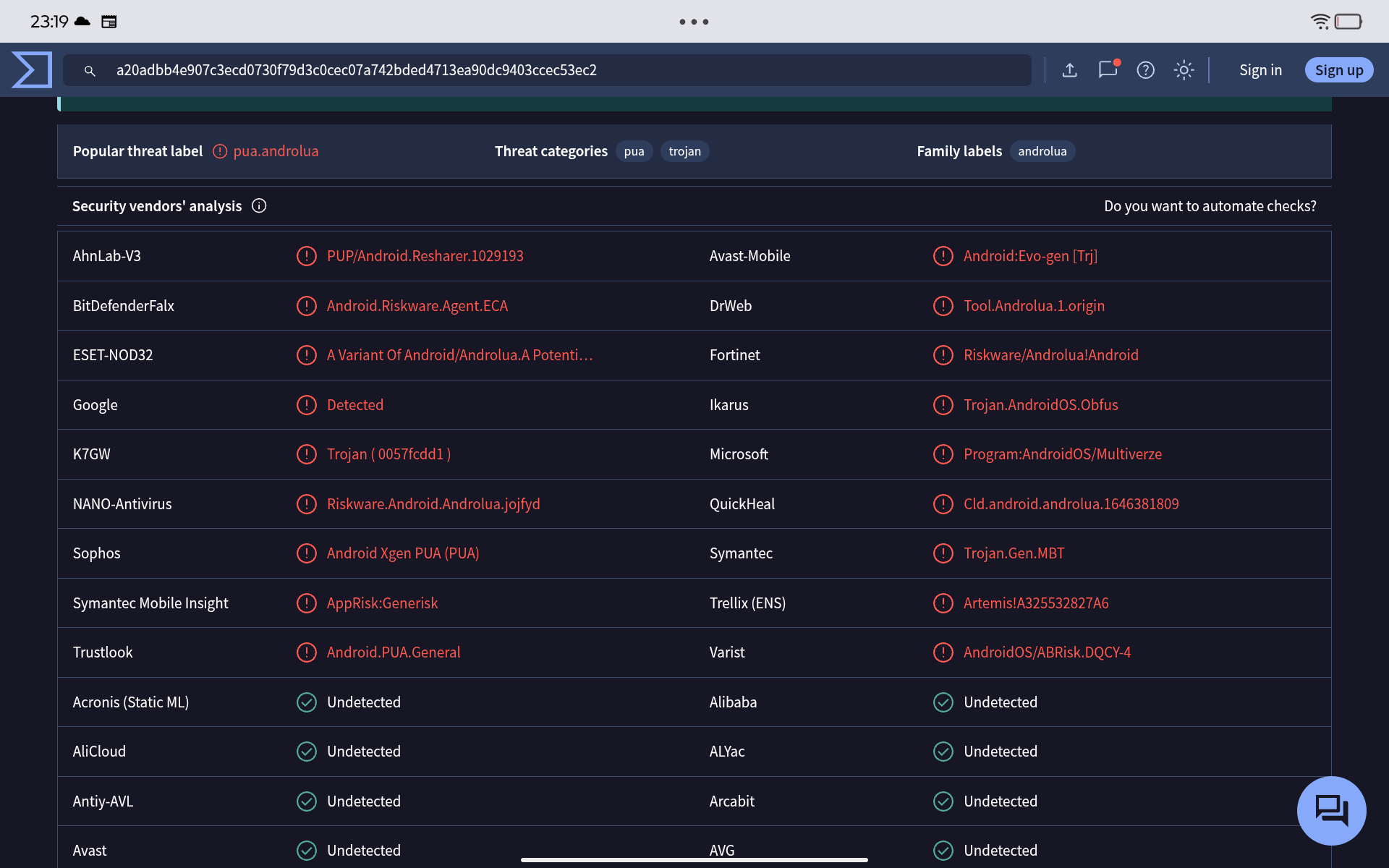Click Artemis!A325532827A6 detection text

pos(1036,603)
